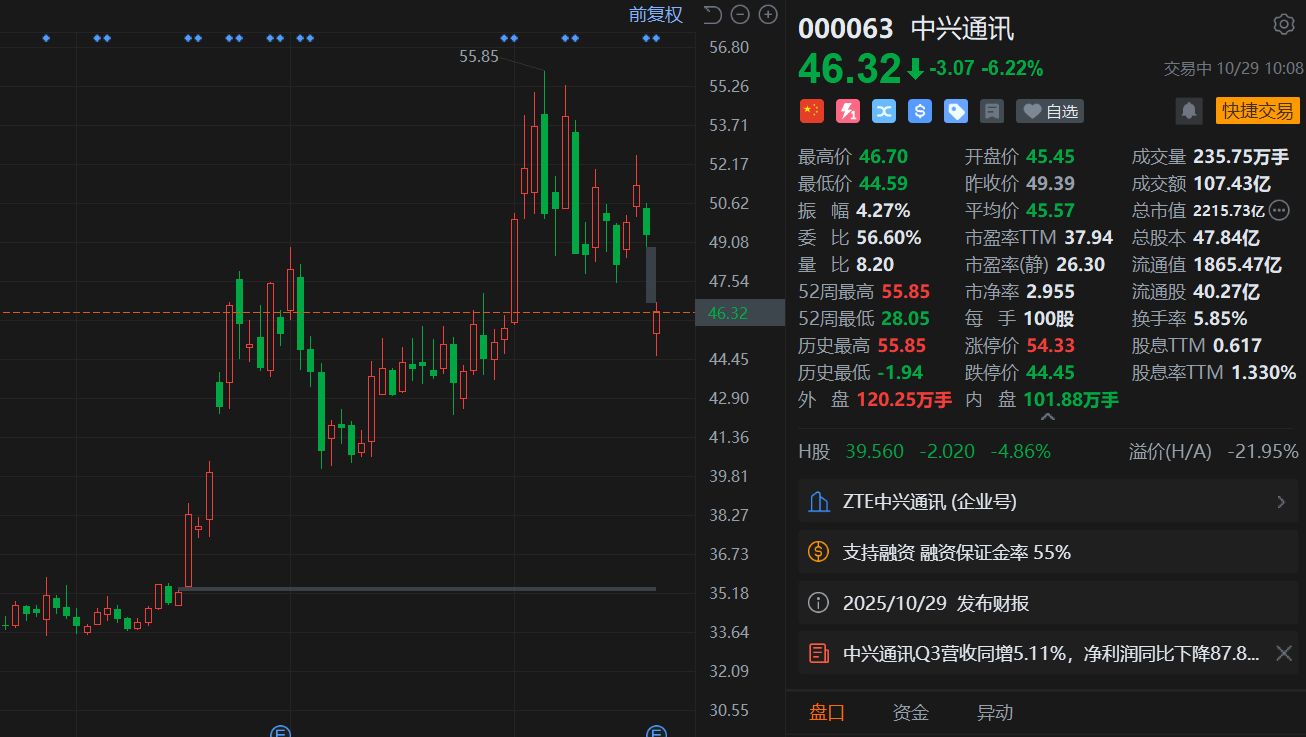Switch to the 资金 tab

tap(910, 713)
